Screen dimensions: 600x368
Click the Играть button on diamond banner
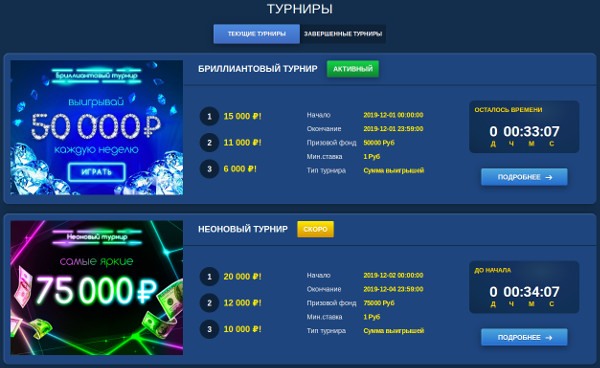(97, 172)
